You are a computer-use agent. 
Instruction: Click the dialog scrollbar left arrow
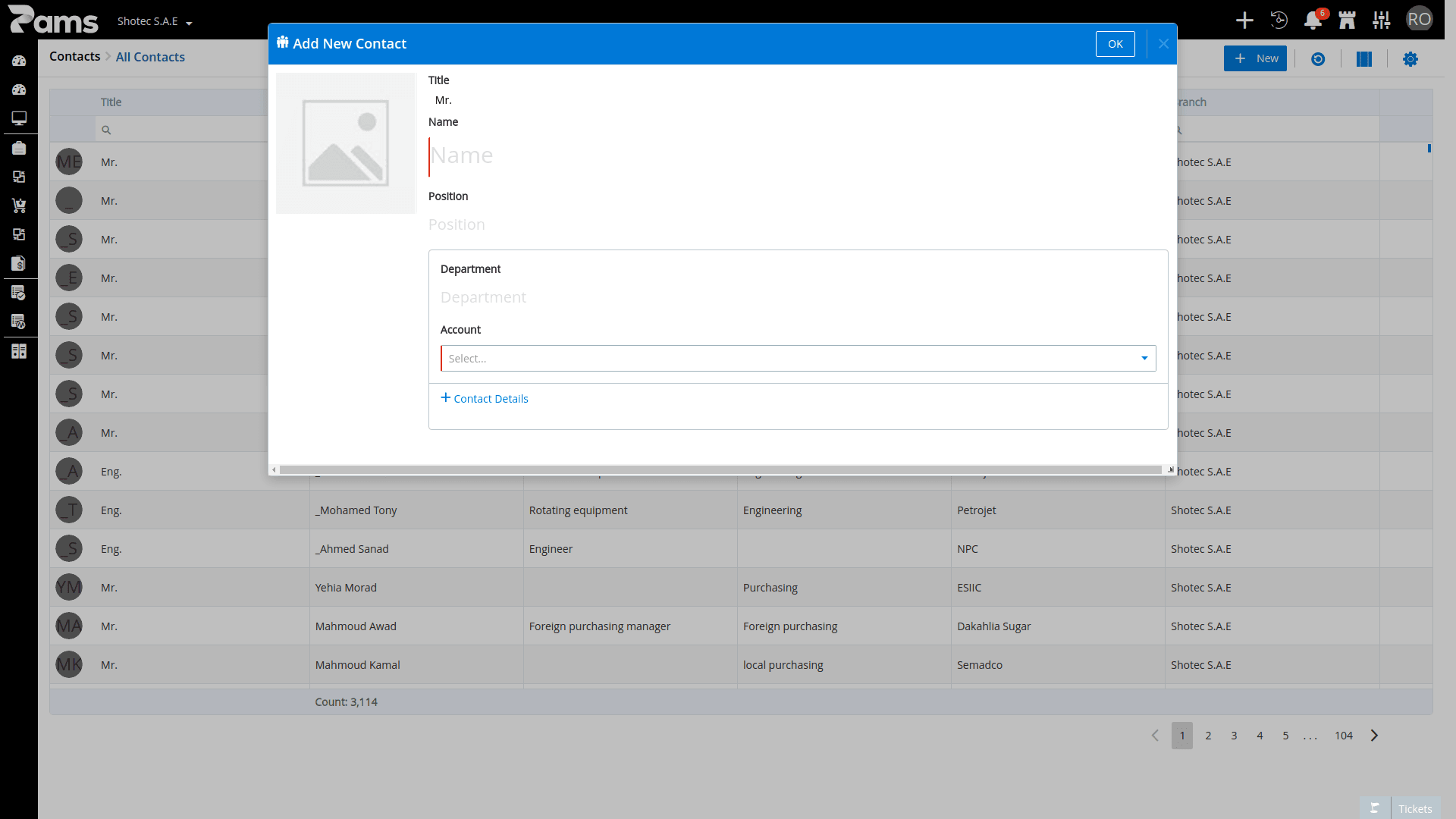click(x=274, y=470)
